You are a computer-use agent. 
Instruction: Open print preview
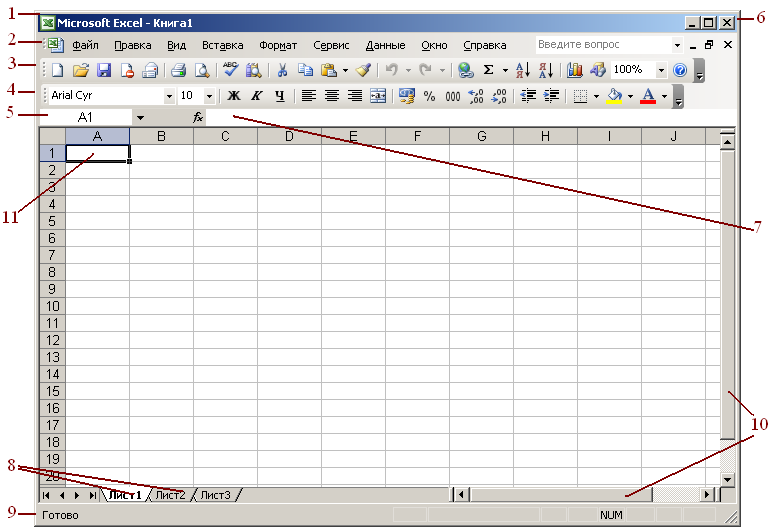pyautogui.click(x=202, y=70)
